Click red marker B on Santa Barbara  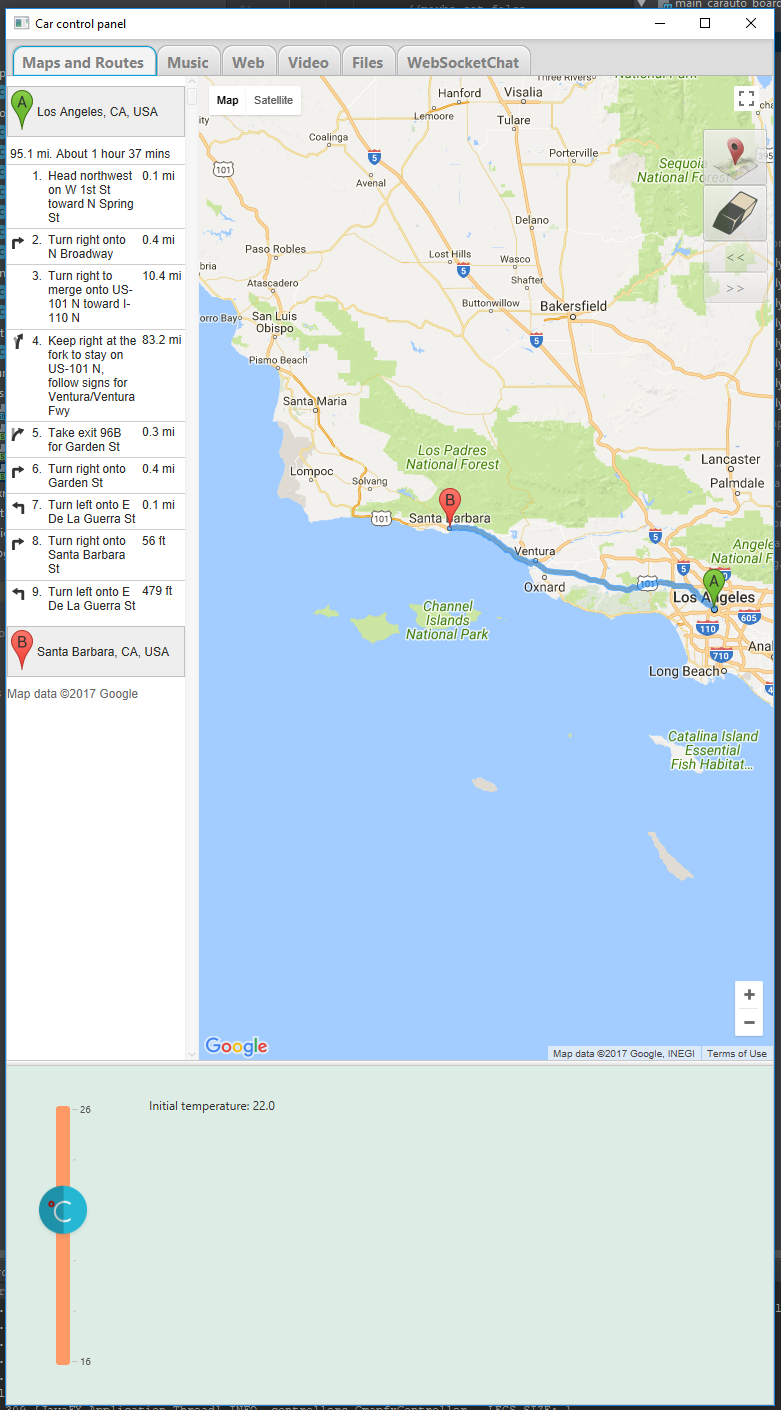pyautogui.click(x=450, y=507)
